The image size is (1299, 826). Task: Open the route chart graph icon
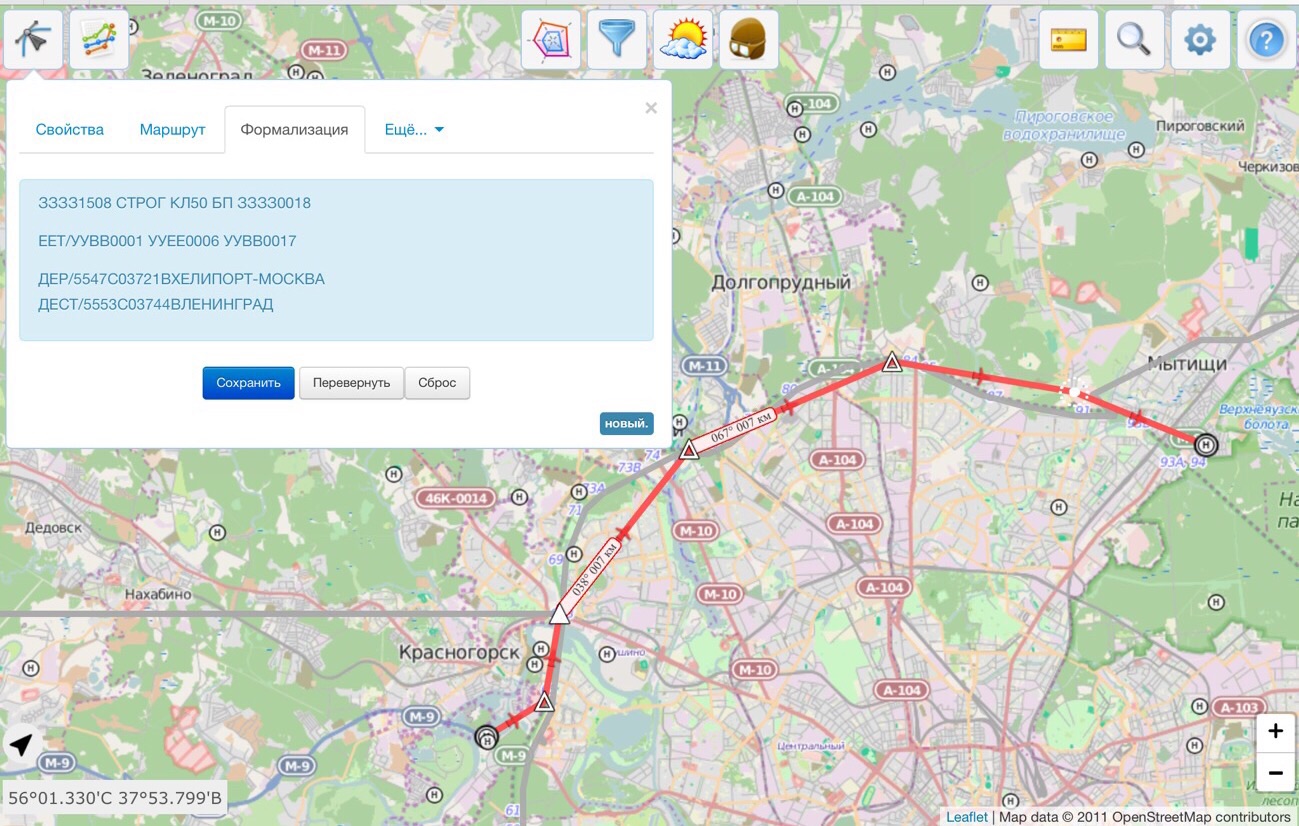click(x=99, y=40)
